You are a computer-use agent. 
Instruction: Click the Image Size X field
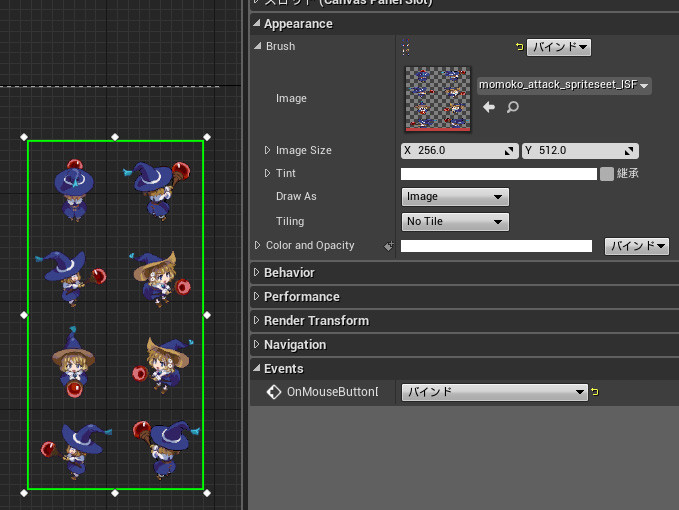pyautogui.click(x=459, y=151)
